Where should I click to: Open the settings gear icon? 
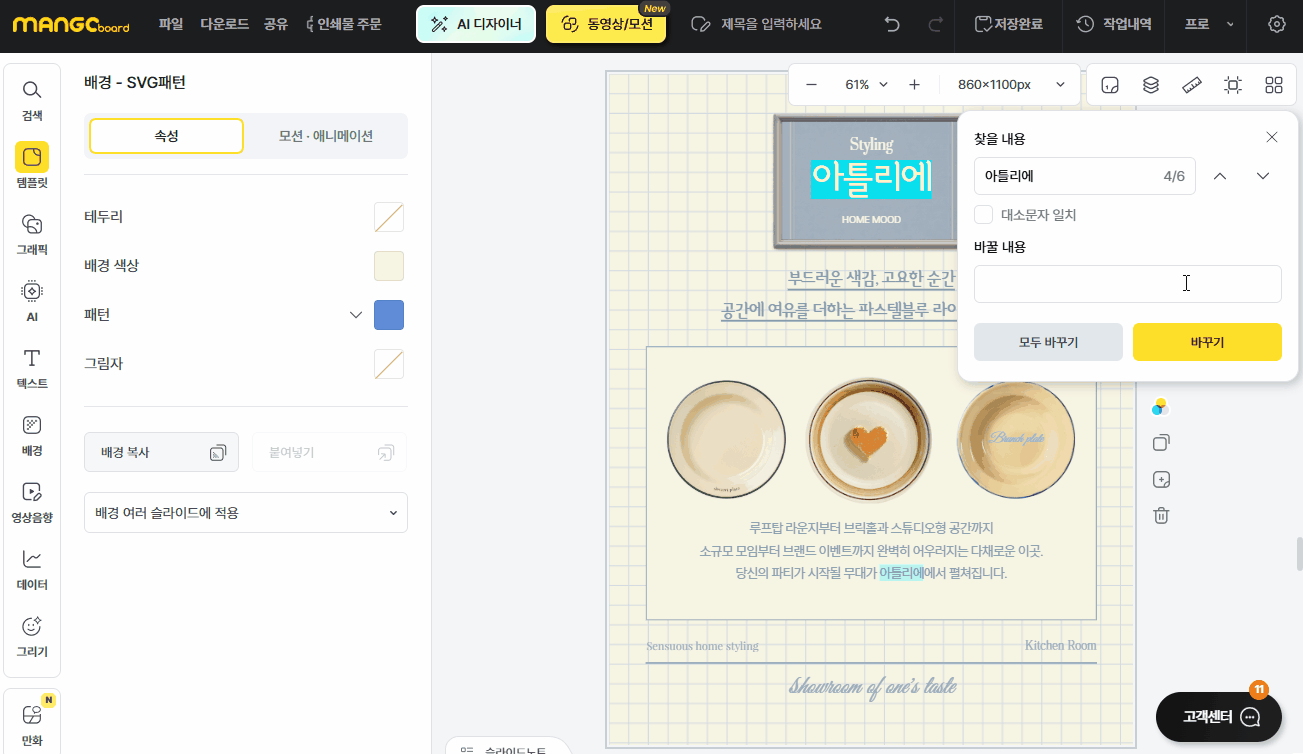tap(1276, 24)
